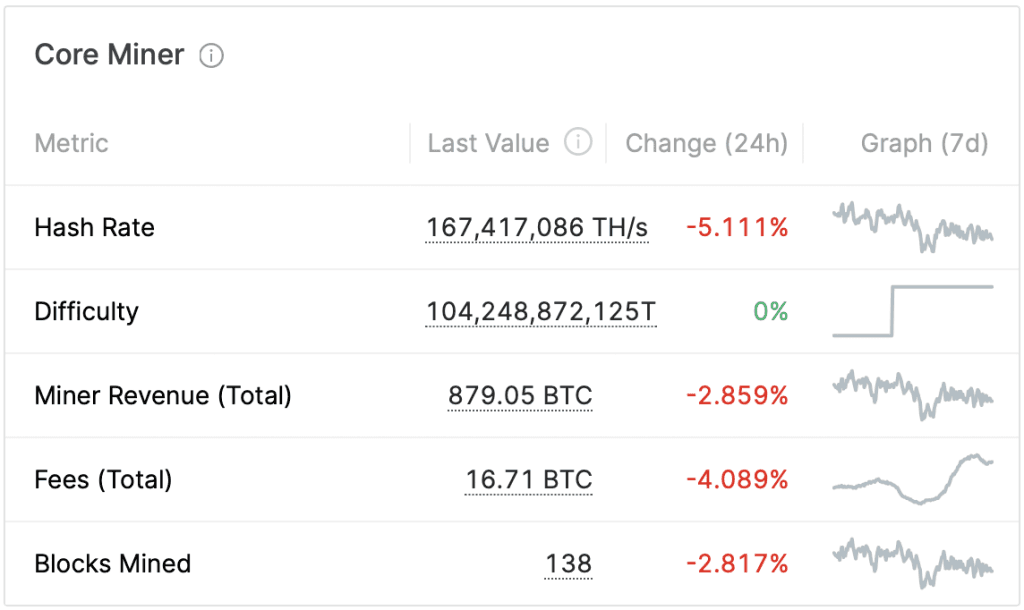Click the Hash Rate change value -5.111%
This screenshot has width=1024, height=610.
click(739, 228)
